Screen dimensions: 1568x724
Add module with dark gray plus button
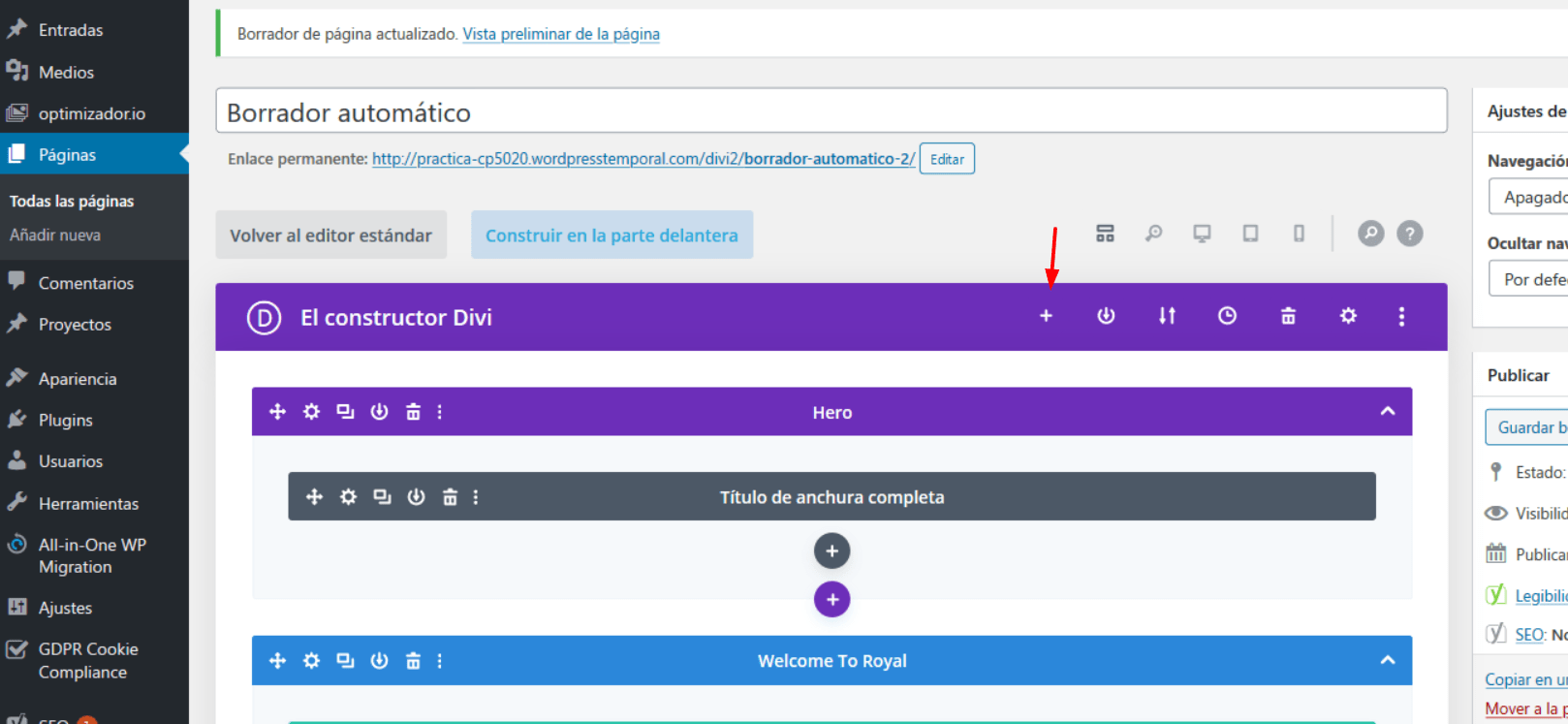[831, 551]
